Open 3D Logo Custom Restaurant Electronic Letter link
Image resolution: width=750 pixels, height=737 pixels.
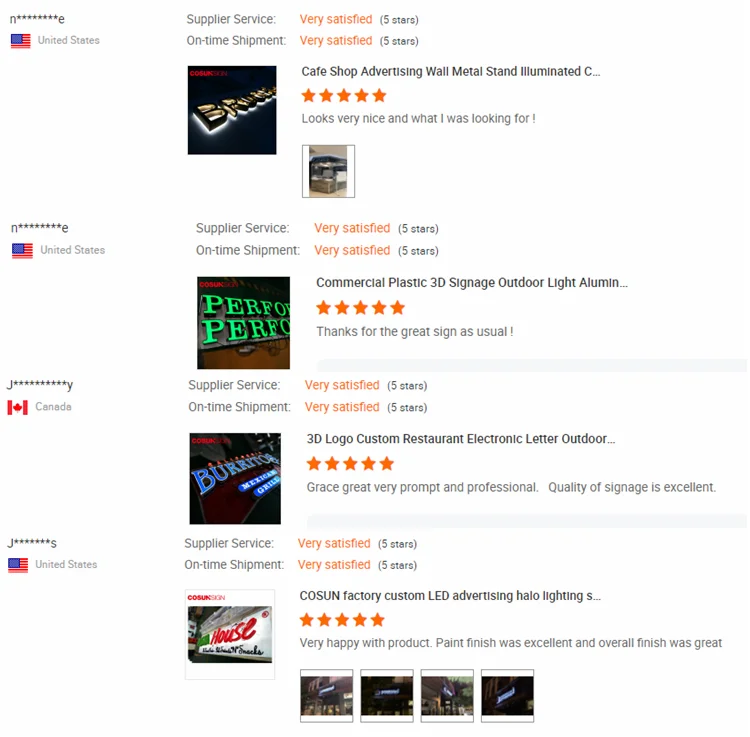(x=461, y=439)
